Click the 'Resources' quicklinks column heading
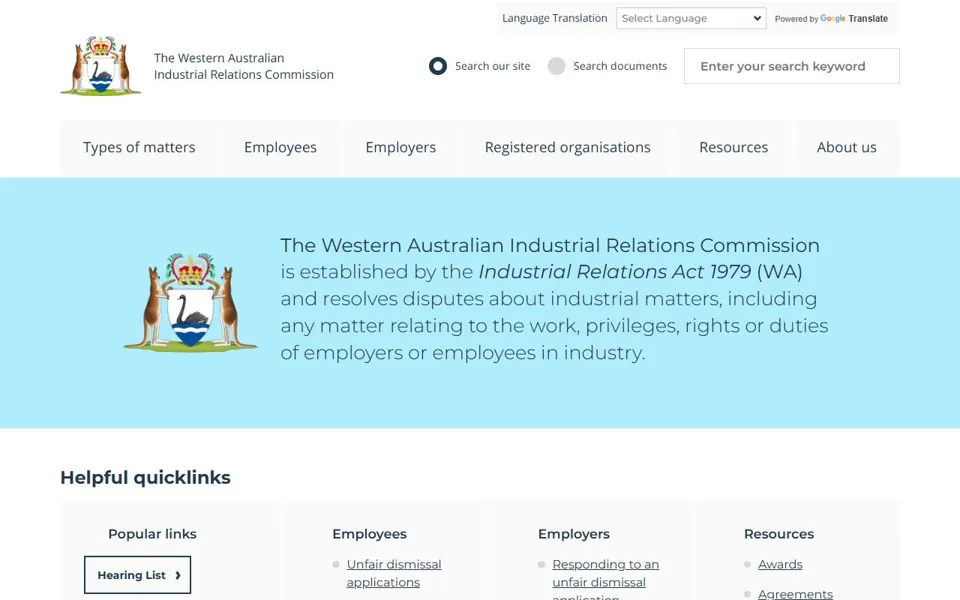This screenshot has width=960, height=600. pyautogui.click(x=779, y=534)
